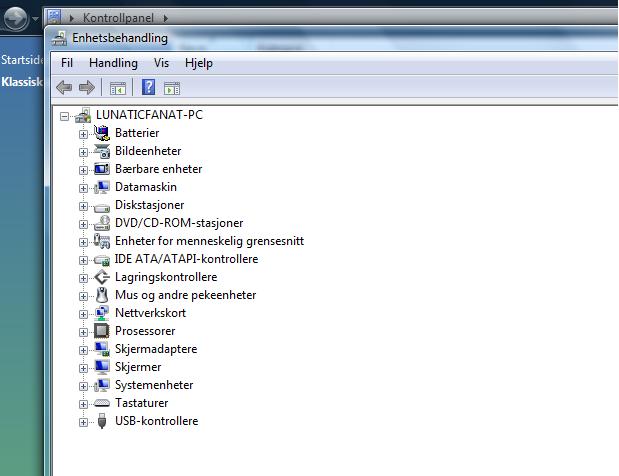This screenshot has width=619, height=476.
Task: Open the Handling menu
Action: (113, 63)
